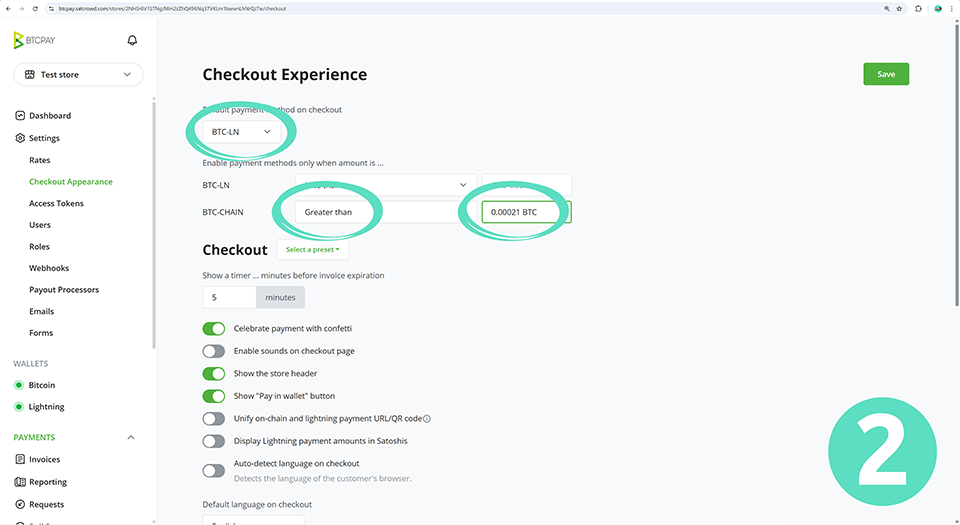Reload the page in the browser
Screen dimensions: 960x525
36,8
